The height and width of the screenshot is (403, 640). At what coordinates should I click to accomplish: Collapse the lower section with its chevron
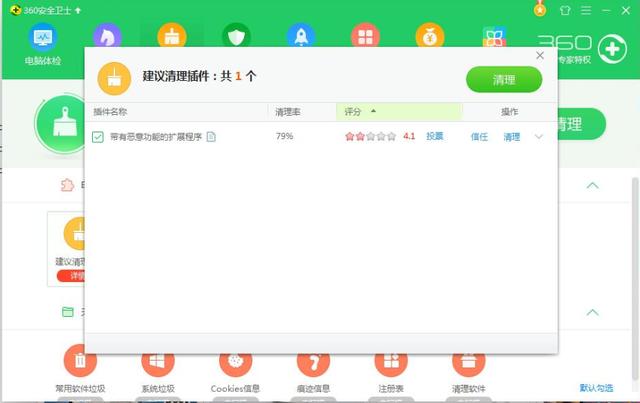coord(593,312)
